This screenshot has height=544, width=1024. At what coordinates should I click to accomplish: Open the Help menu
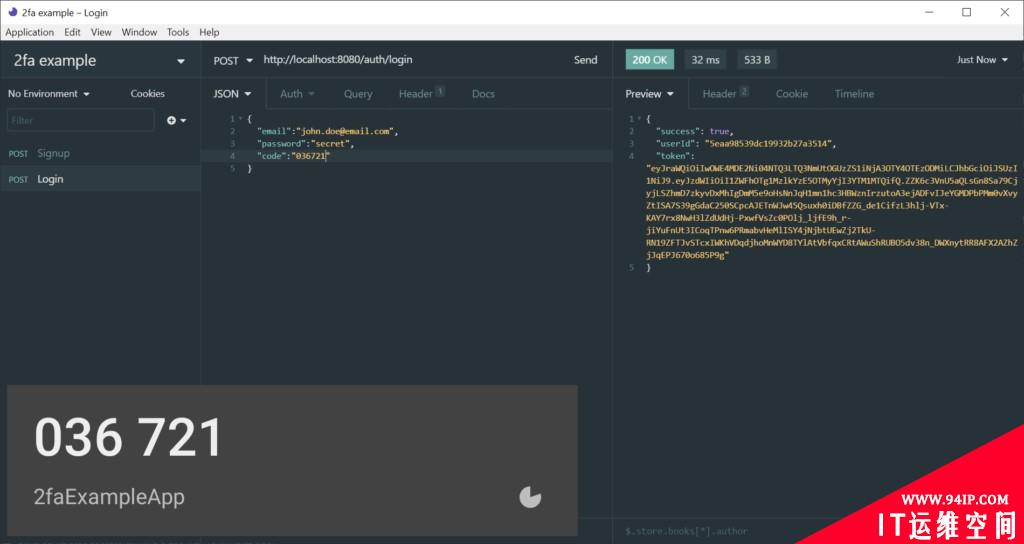click(209, 32)
